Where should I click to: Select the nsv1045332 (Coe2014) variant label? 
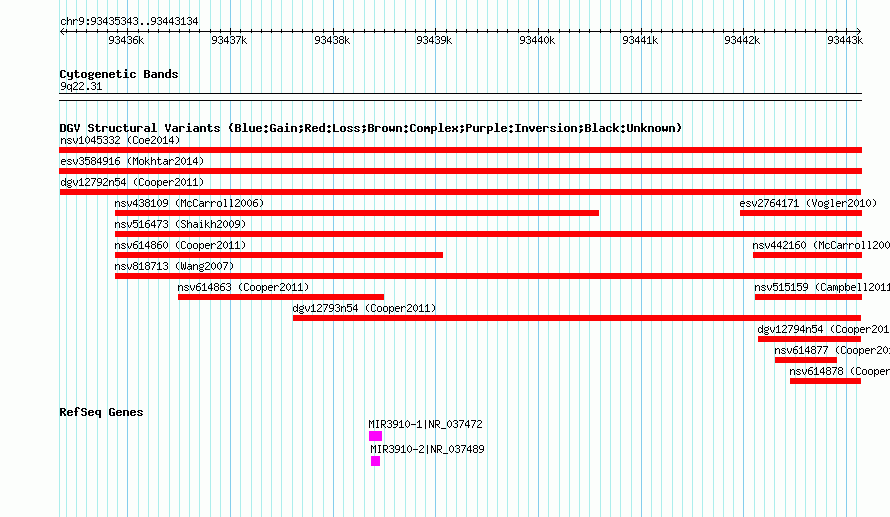pyautogui.click(x=120, y=140)
